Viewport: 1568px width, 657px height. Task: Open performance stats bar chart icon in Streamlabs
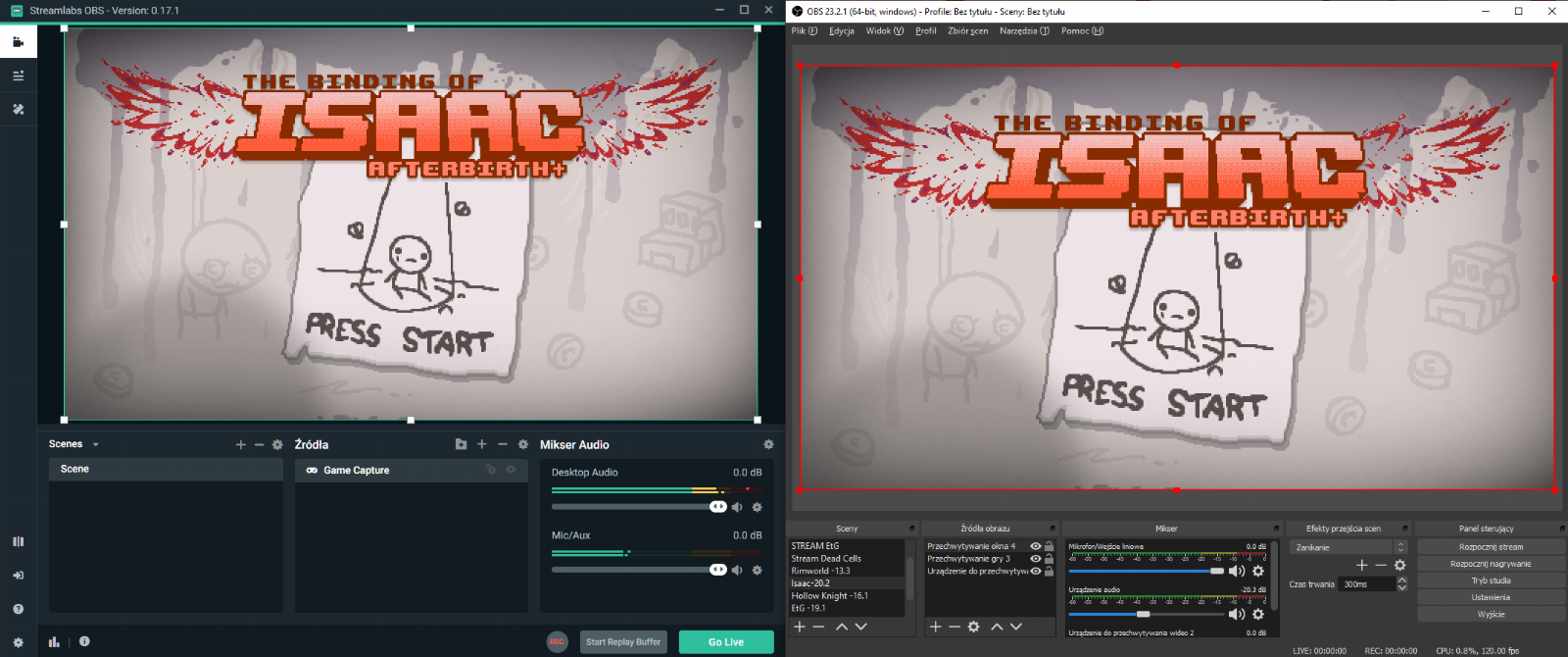[x=54, y=642]
